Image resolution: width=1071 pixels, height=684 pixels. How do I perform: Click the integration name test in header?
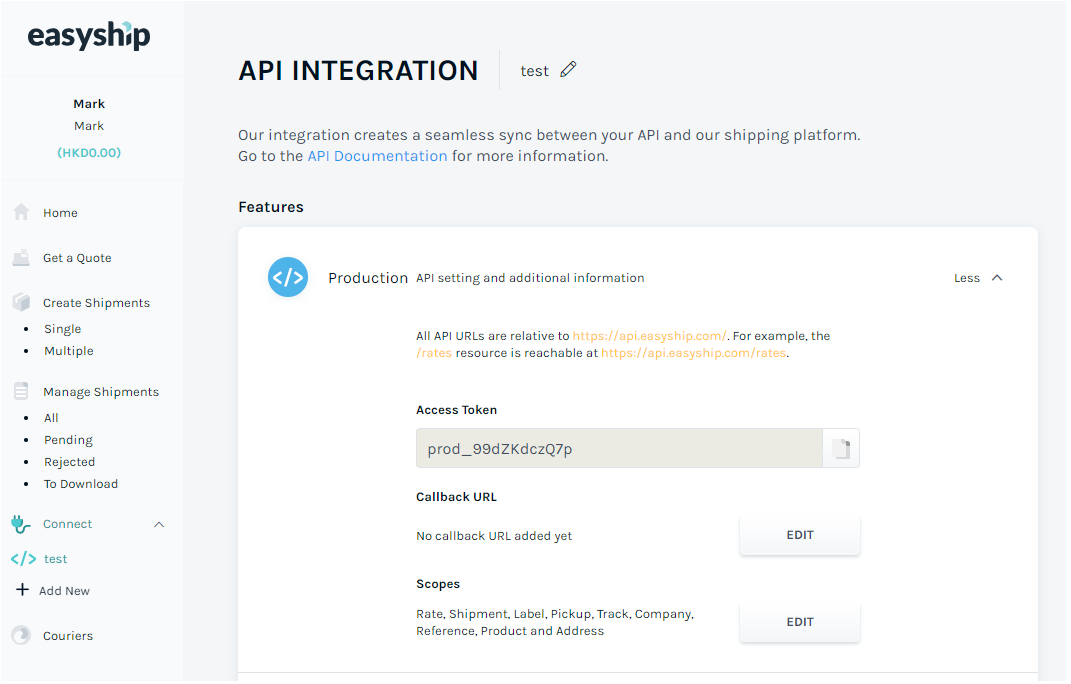click(x=534, y=71)
